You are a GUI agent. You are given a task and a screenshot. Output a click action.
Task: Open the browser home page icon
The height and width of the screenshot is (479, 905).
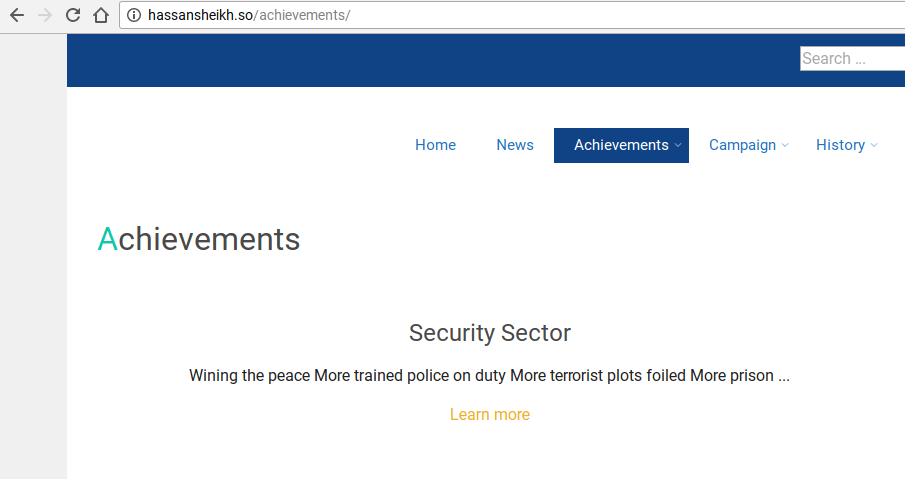[x=100, y=15]
